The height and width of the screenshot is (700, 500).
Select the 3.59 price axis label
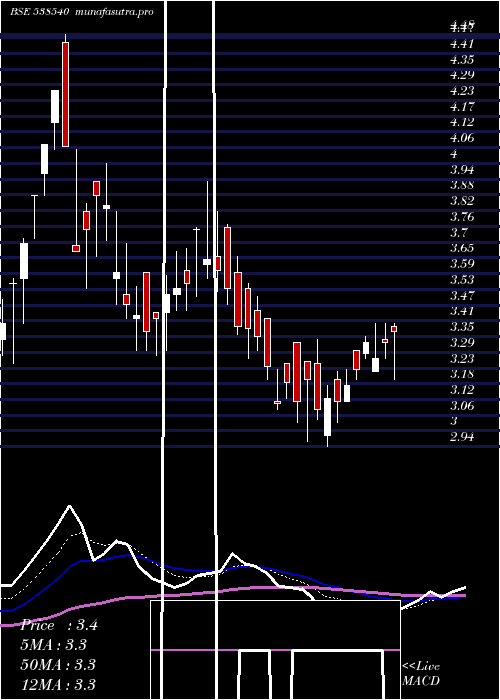[462, 264]
